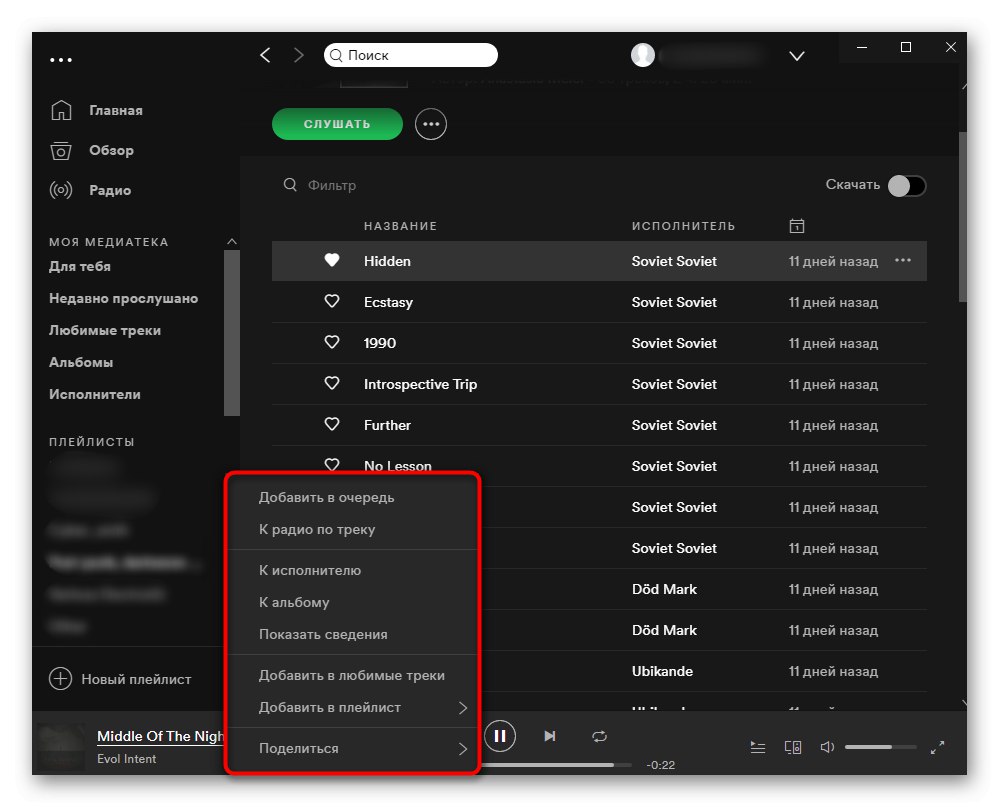Choose К альбому menu item
Viewport: 999px width, 807px height.
click(294, 602)
